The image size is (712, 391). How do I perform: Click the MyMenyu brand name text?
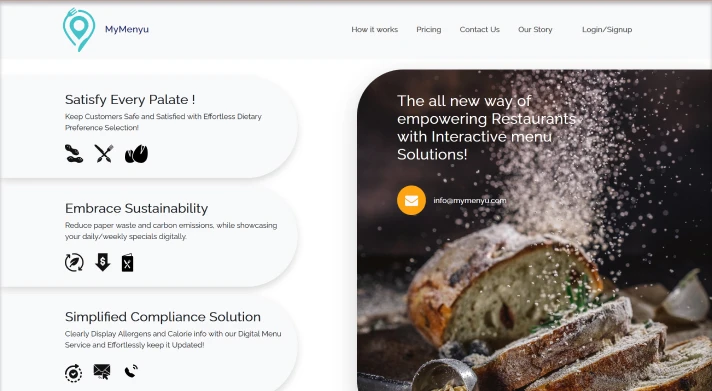(x=127, y=29)
